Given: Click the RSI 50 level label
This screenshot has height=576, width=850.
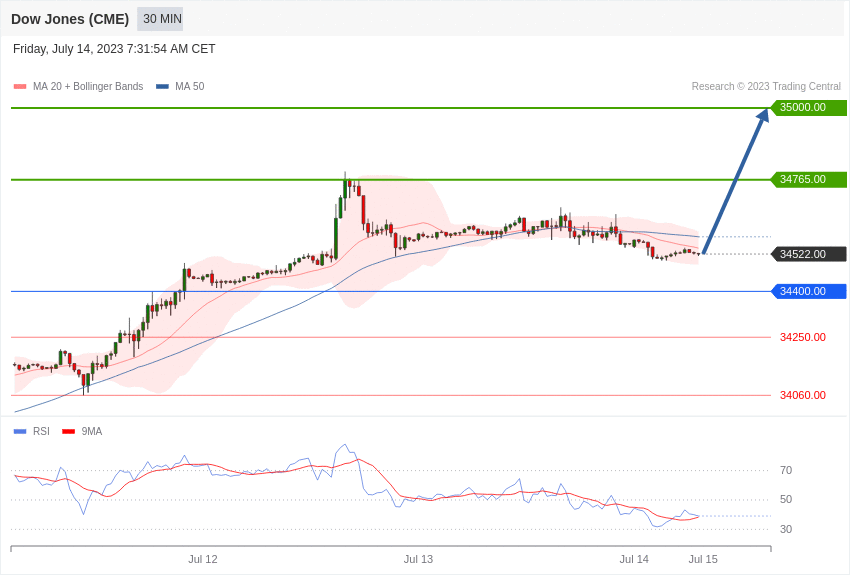Looking at the screenshot, I should pyautogui.click(x=786, y=500).
